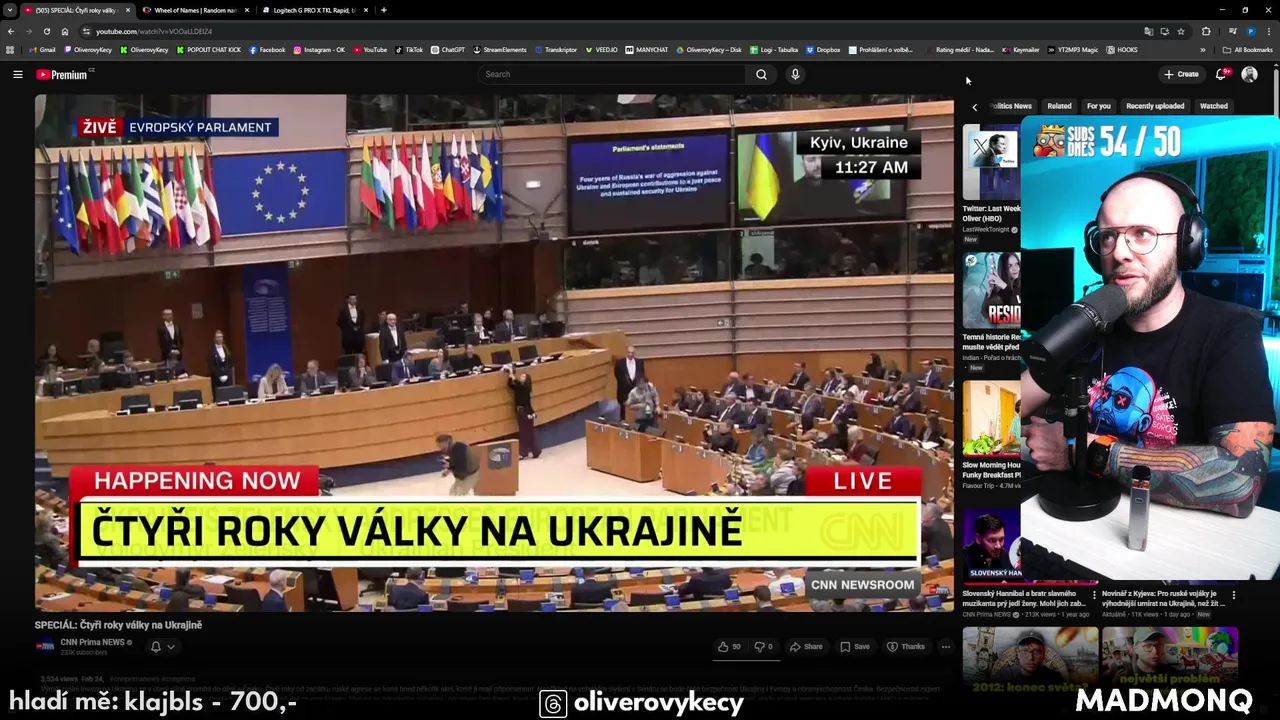Image resolution: width=1280 pixels, height=720 pixels.
Task: Open the apps grid in bookmarks bar
Action: click(x=10, y=49)
